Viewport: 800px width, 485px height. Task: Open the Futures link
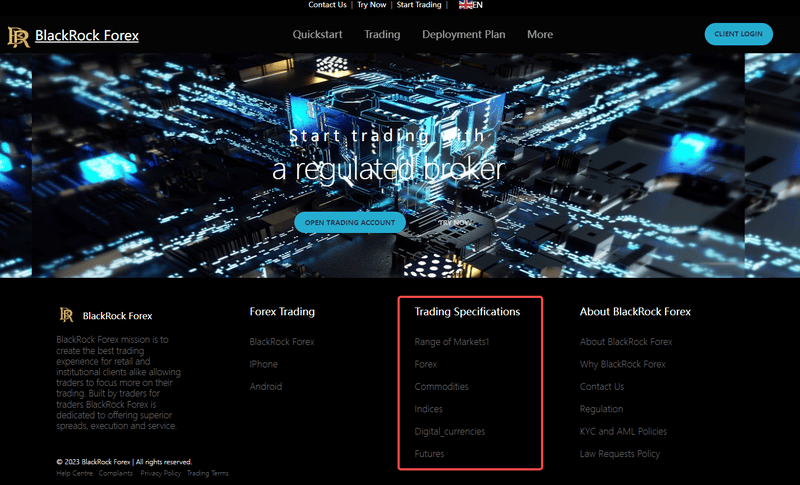pyautogui.click(x=429, y=454)
